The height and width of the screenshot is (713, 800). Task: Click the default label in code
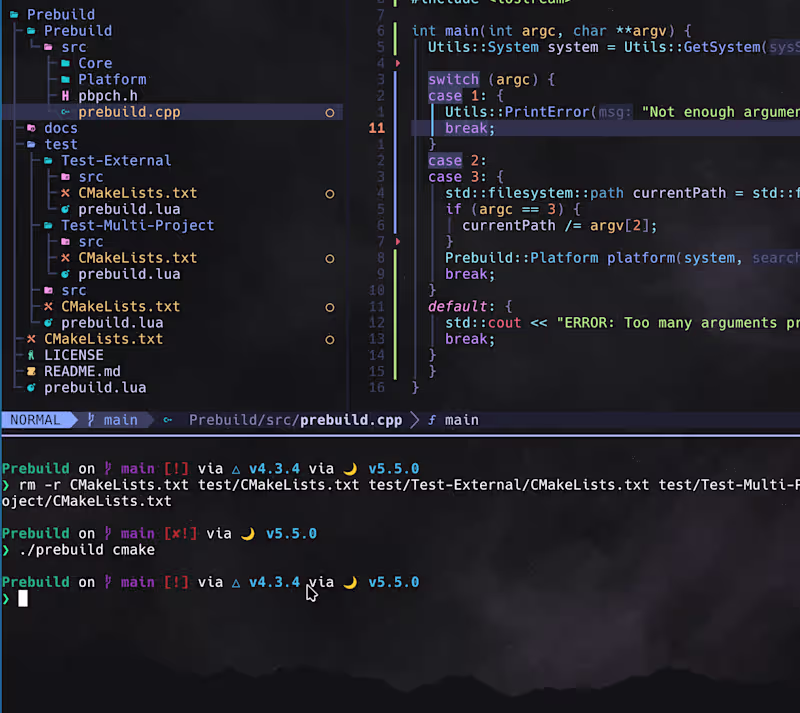coord(458,307)
